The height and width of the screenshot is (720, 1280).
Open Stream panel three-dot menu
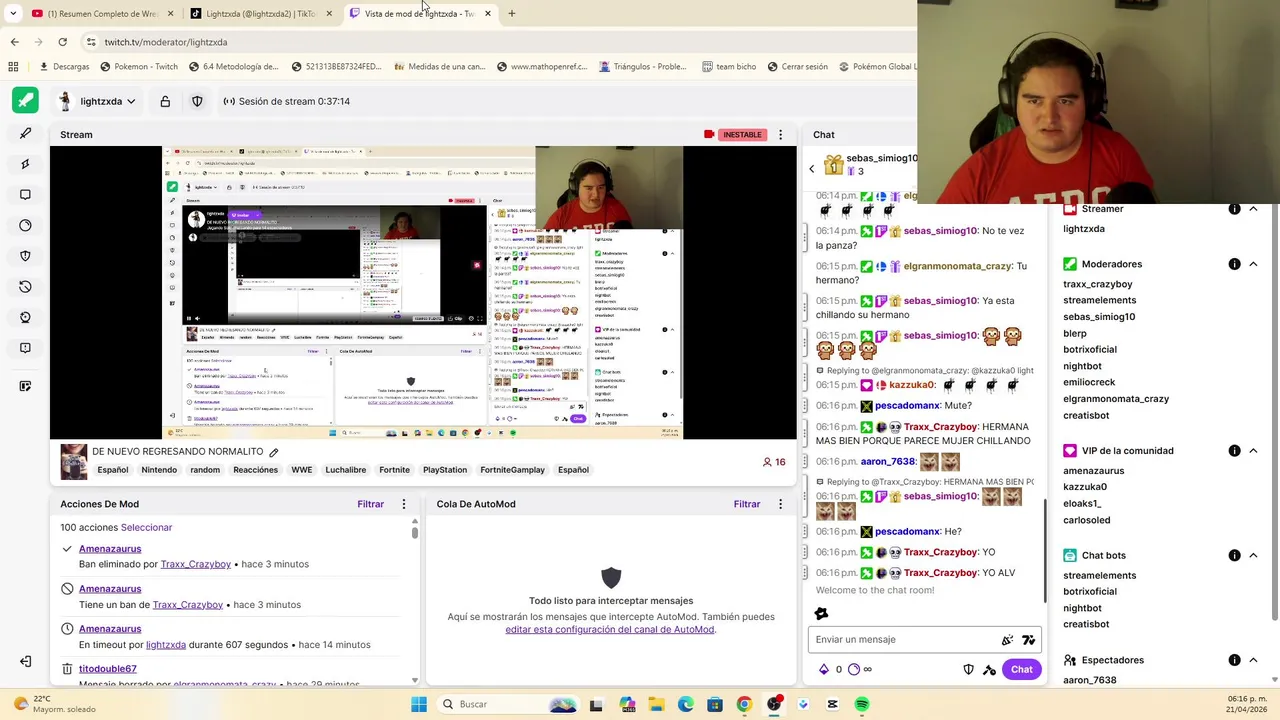pos(780,134)
